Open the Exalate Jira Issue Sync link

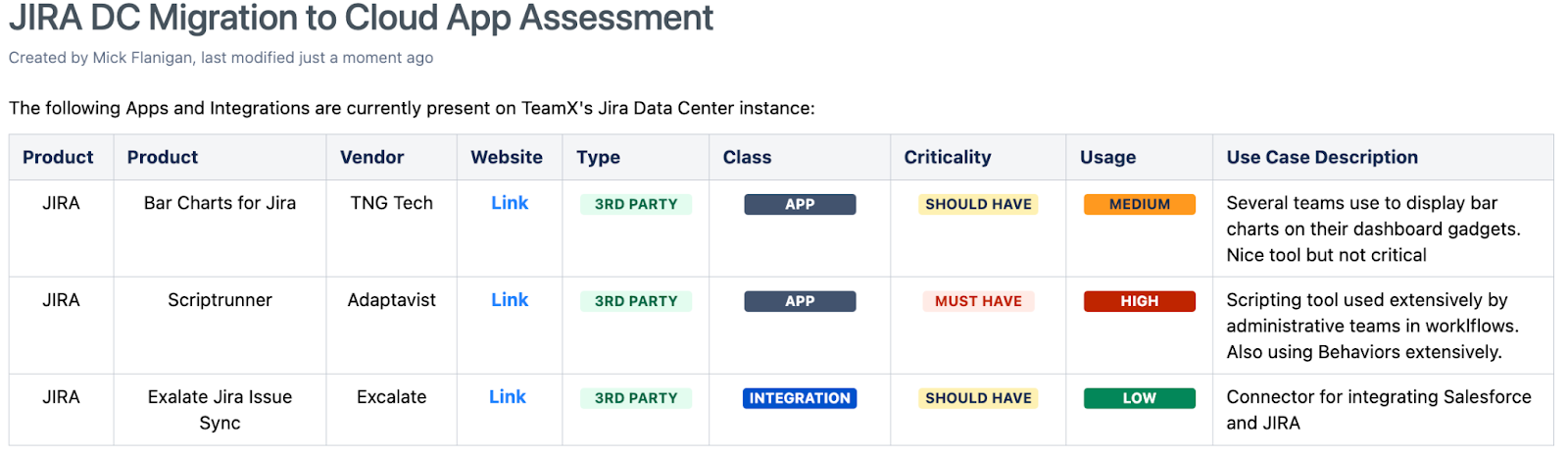click(x=508, y=397)
